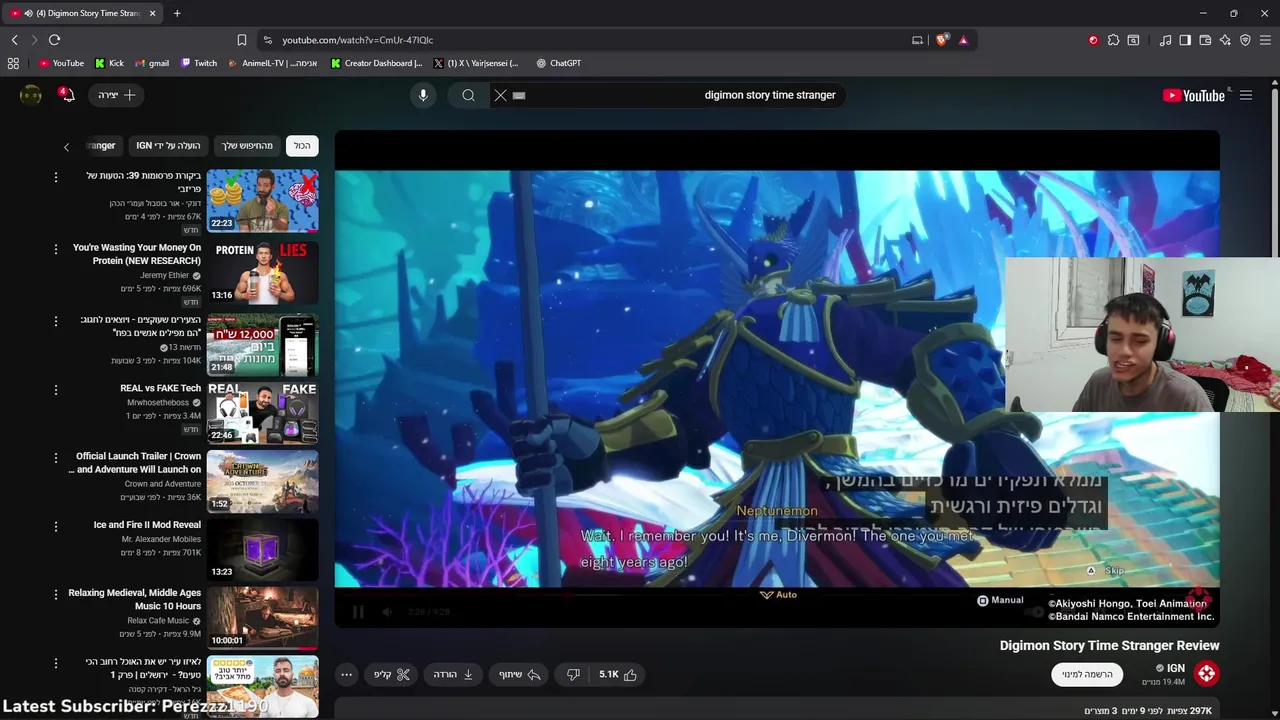Open the 10:00:01 medieval music thumbnail

263,618
